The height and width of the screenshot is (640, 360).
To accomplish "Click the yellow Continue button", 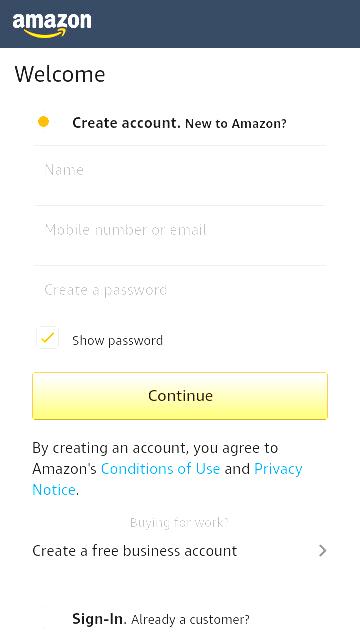I will (180, 396).
